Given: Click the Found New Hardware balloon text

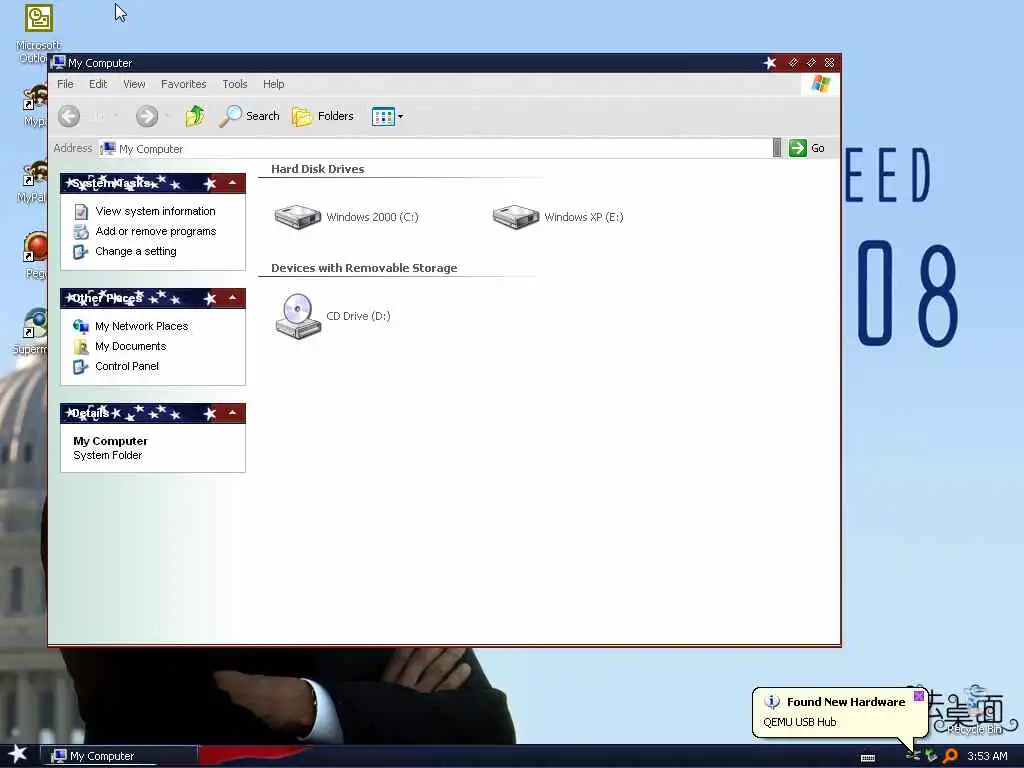Looking at the screenshot, I should (846, 702).
